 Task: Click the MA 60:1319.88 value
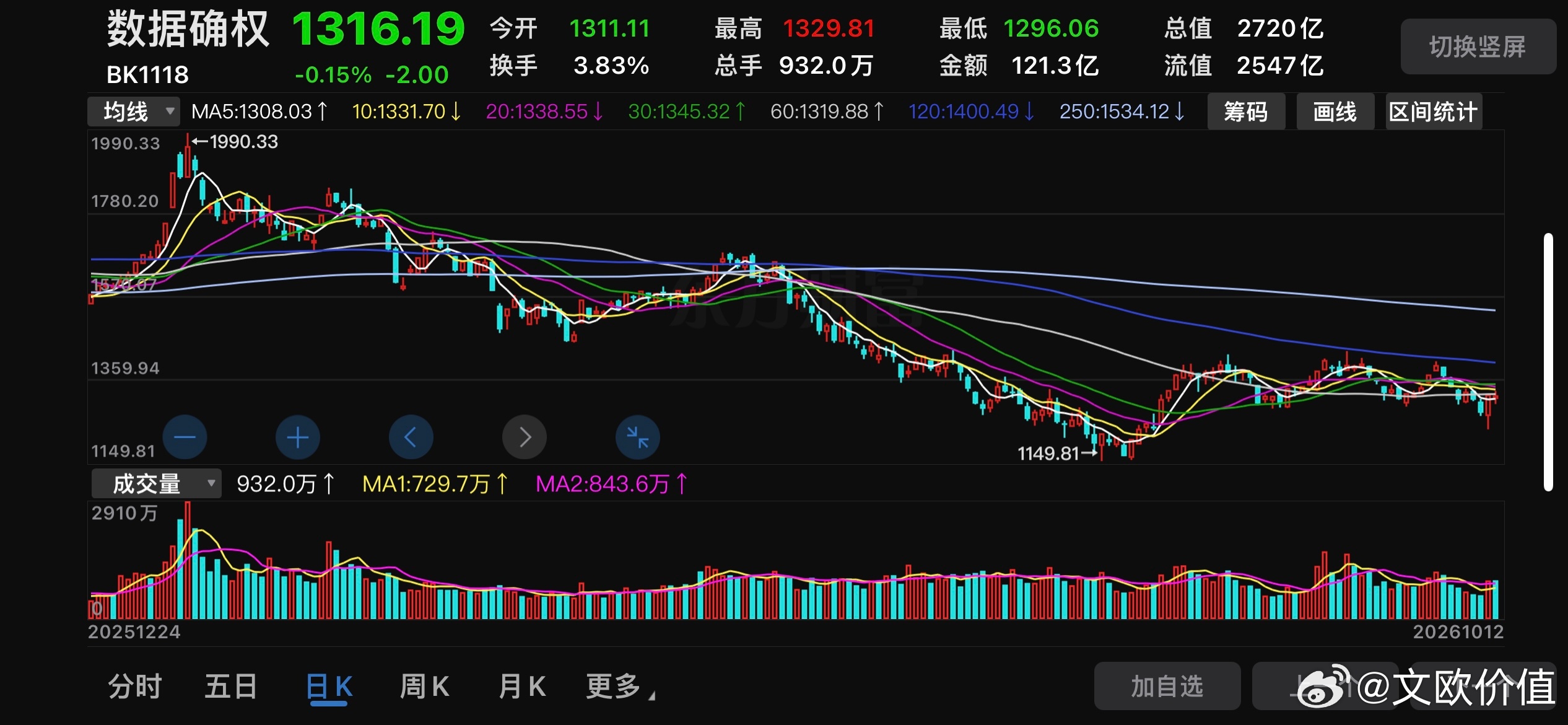827,112
